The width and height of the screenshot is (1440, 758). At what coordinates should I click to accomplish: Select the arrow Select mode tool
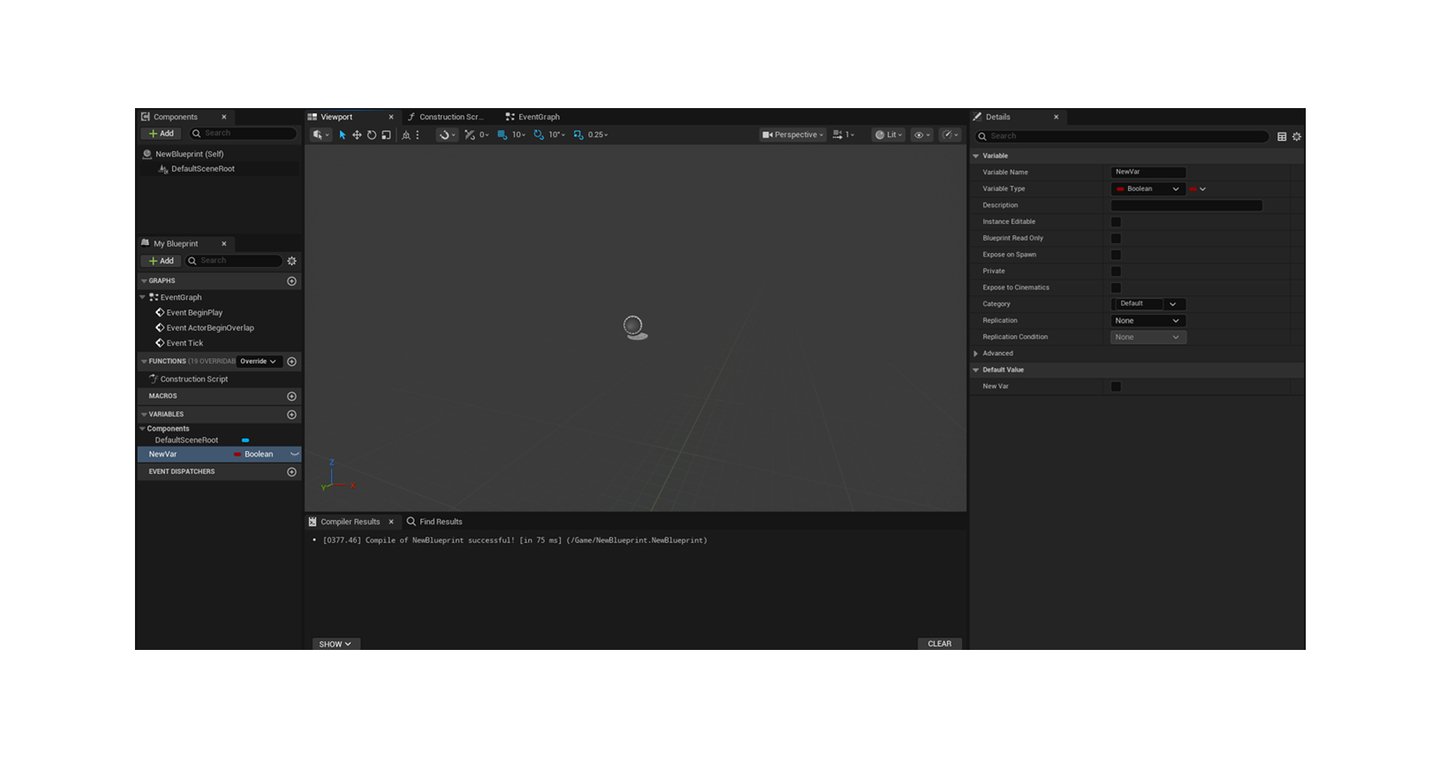click(342, 135)
